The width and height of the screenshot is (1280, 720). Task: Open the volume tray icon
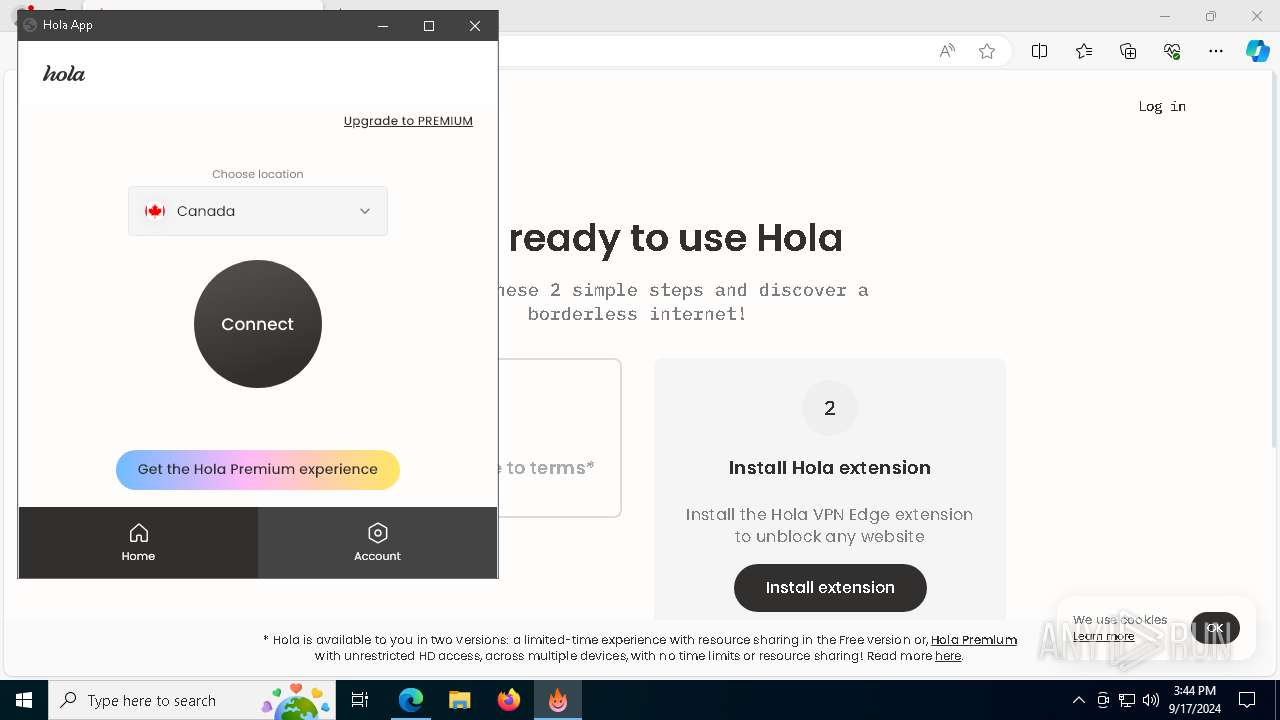click(x=1151, y=700)
